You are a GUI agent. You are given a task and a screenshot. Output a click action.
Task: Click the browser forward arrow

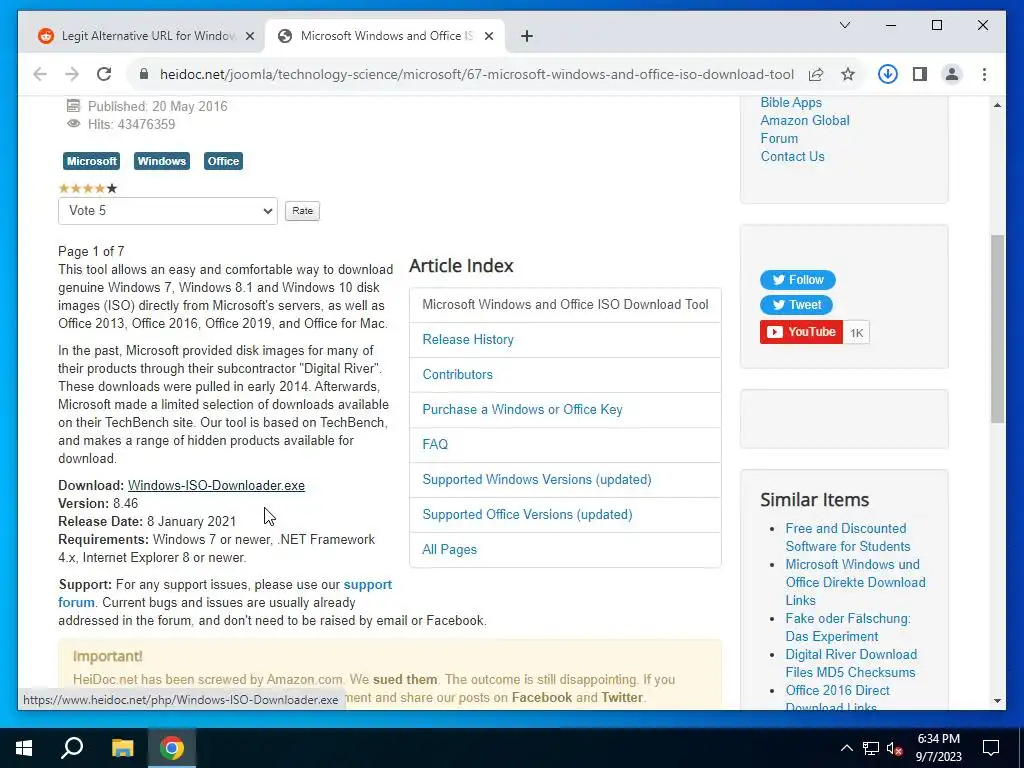click(x=72, y=74)
